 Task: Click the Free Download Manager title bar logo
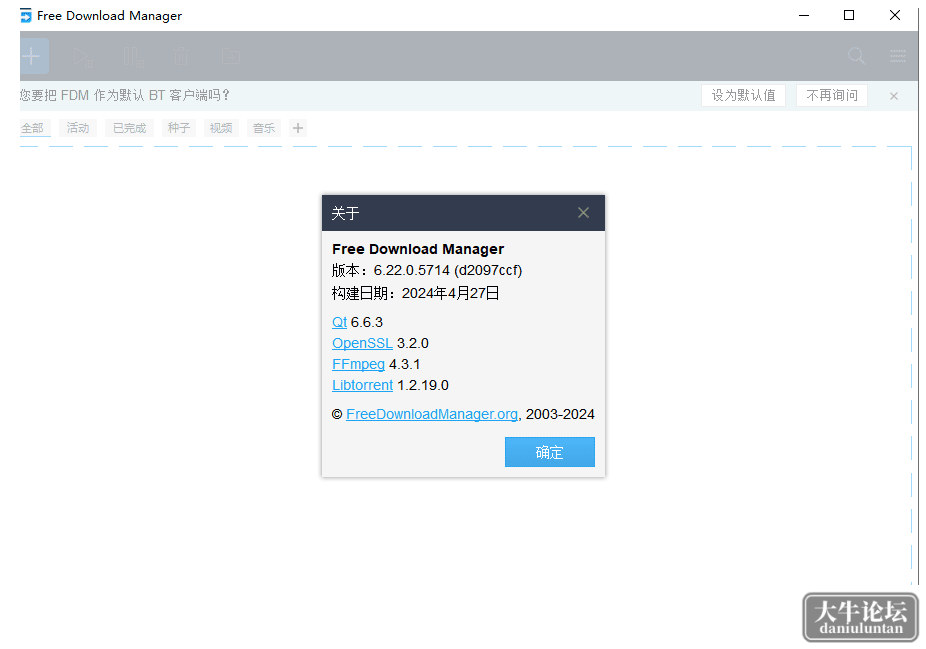click(x=26, y=15)
